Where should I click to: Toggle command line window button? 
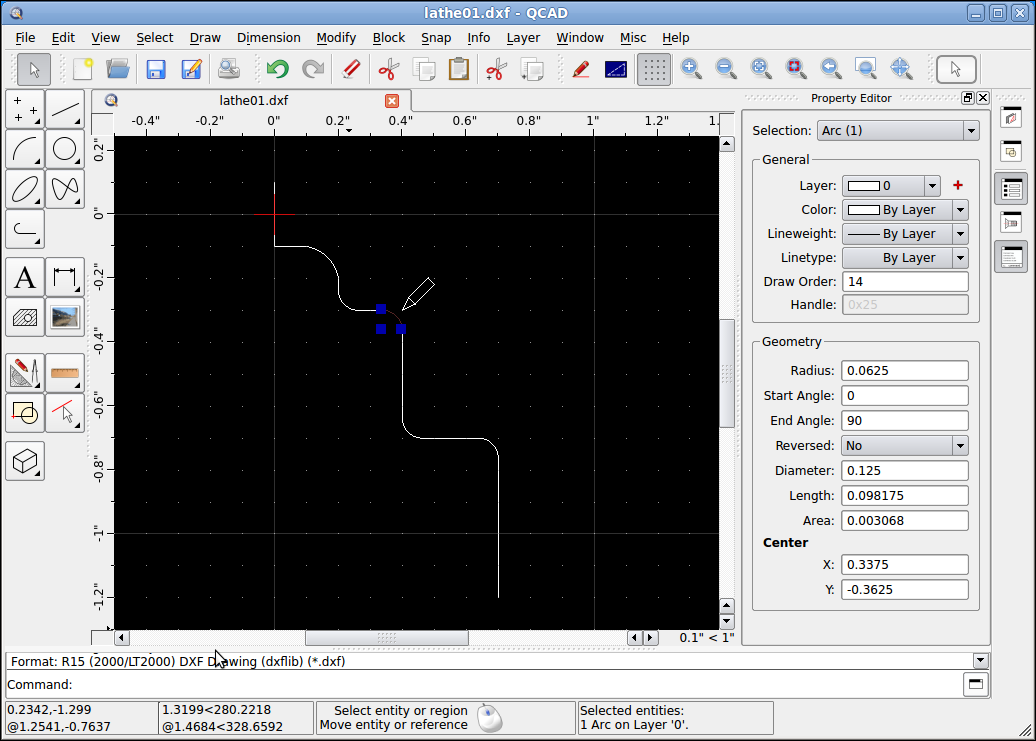975,684
